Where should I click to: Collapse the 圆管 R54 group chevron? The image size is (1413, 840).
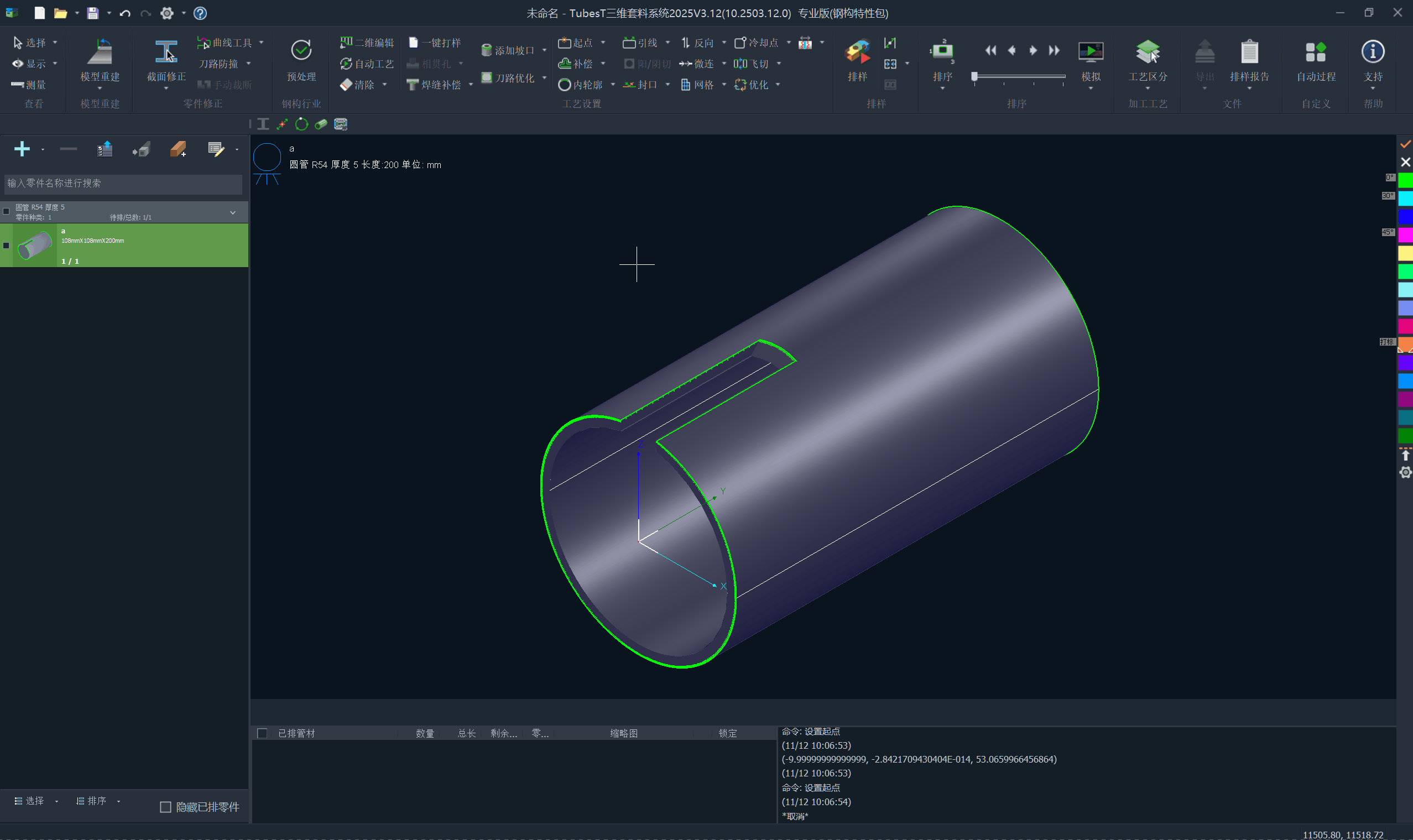[233, 213]
